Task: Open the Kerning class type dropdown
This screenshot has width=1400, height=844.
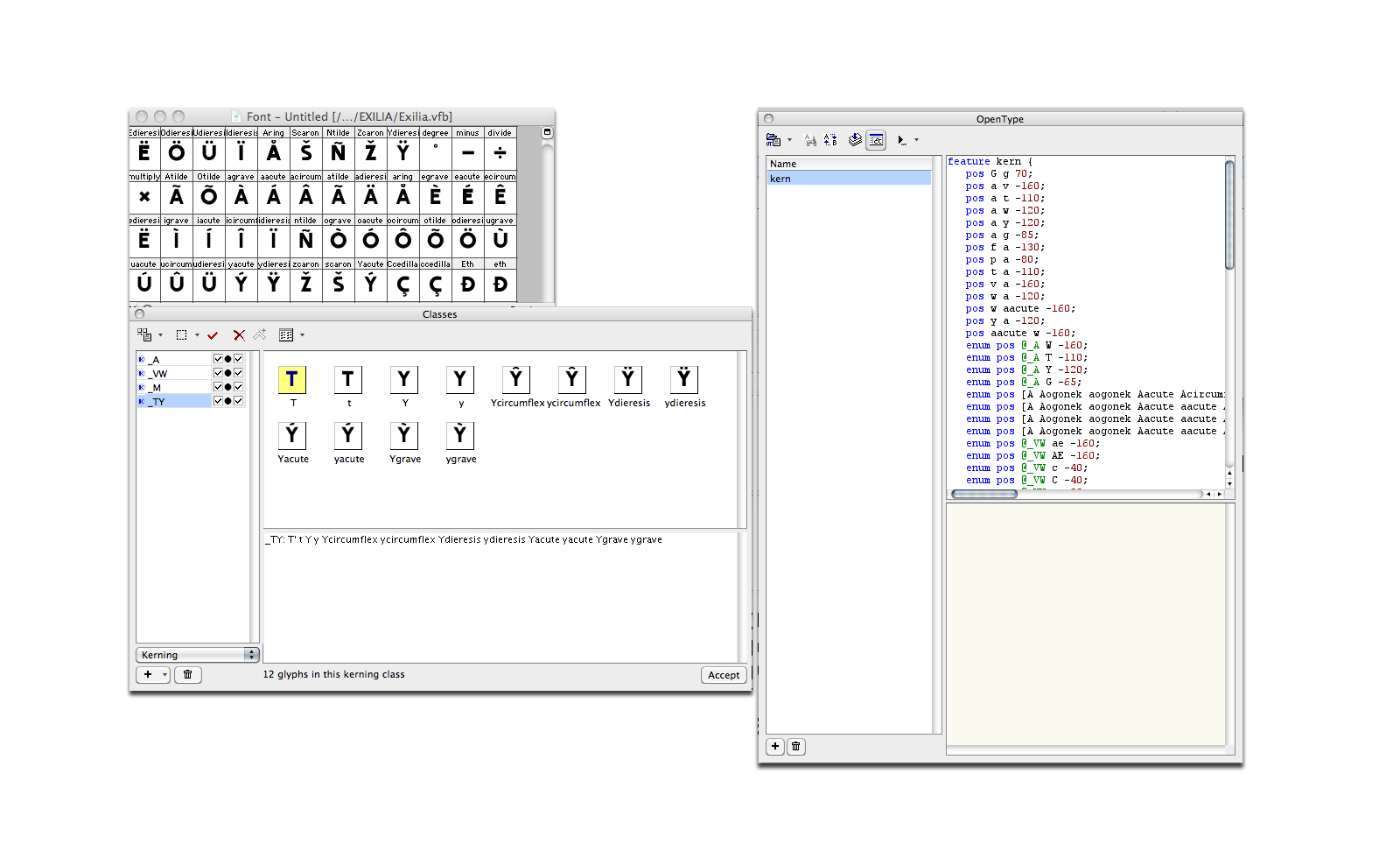Action: [198, 655]
